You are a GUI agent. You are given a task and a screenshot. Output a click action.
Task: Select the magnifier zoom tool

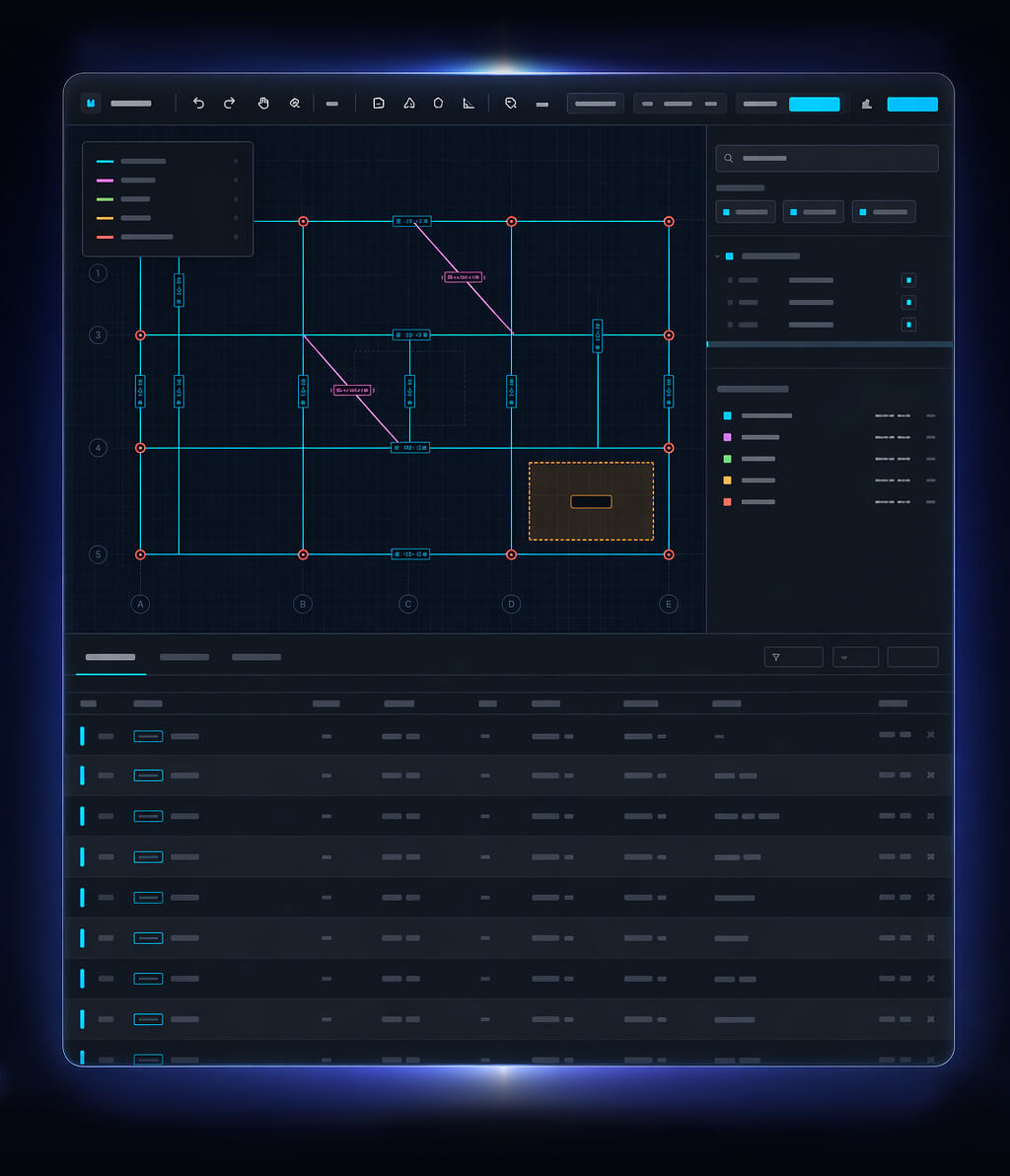[x=295, y=104]
